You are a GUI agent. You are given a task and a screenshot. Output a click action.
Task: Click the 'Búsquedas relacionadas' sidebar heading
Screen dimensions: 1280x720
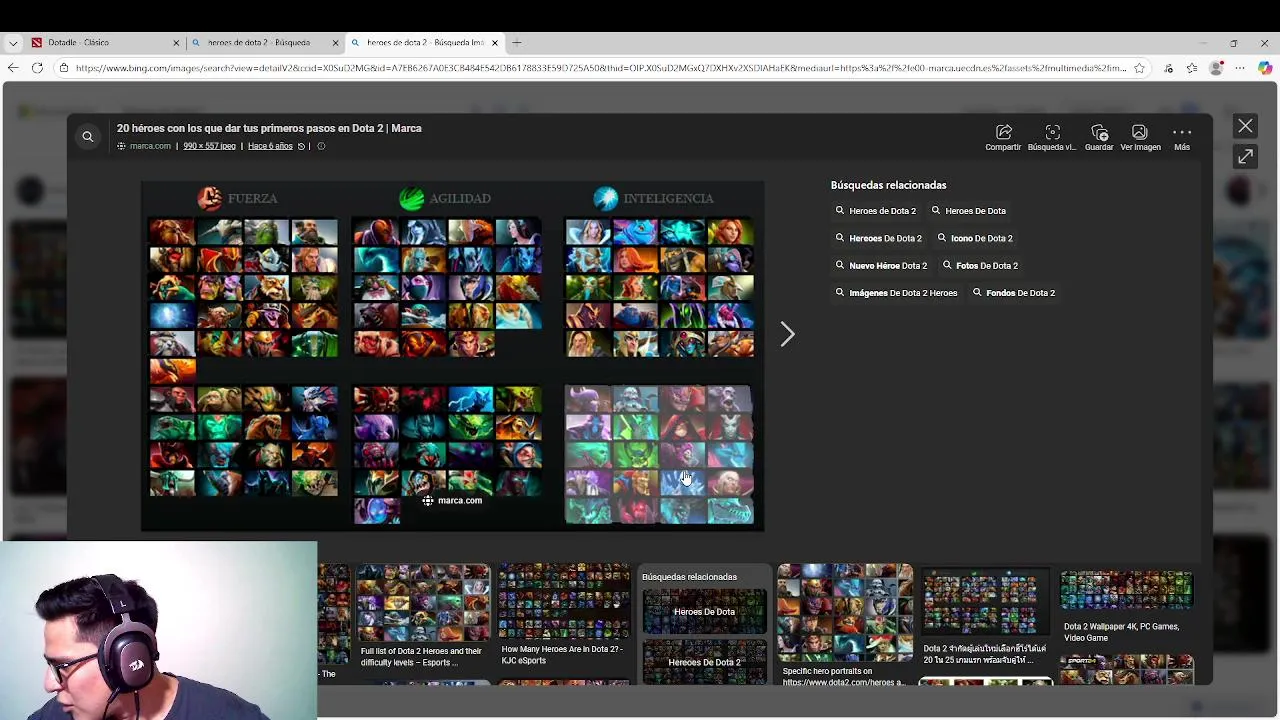pos(888,185)
